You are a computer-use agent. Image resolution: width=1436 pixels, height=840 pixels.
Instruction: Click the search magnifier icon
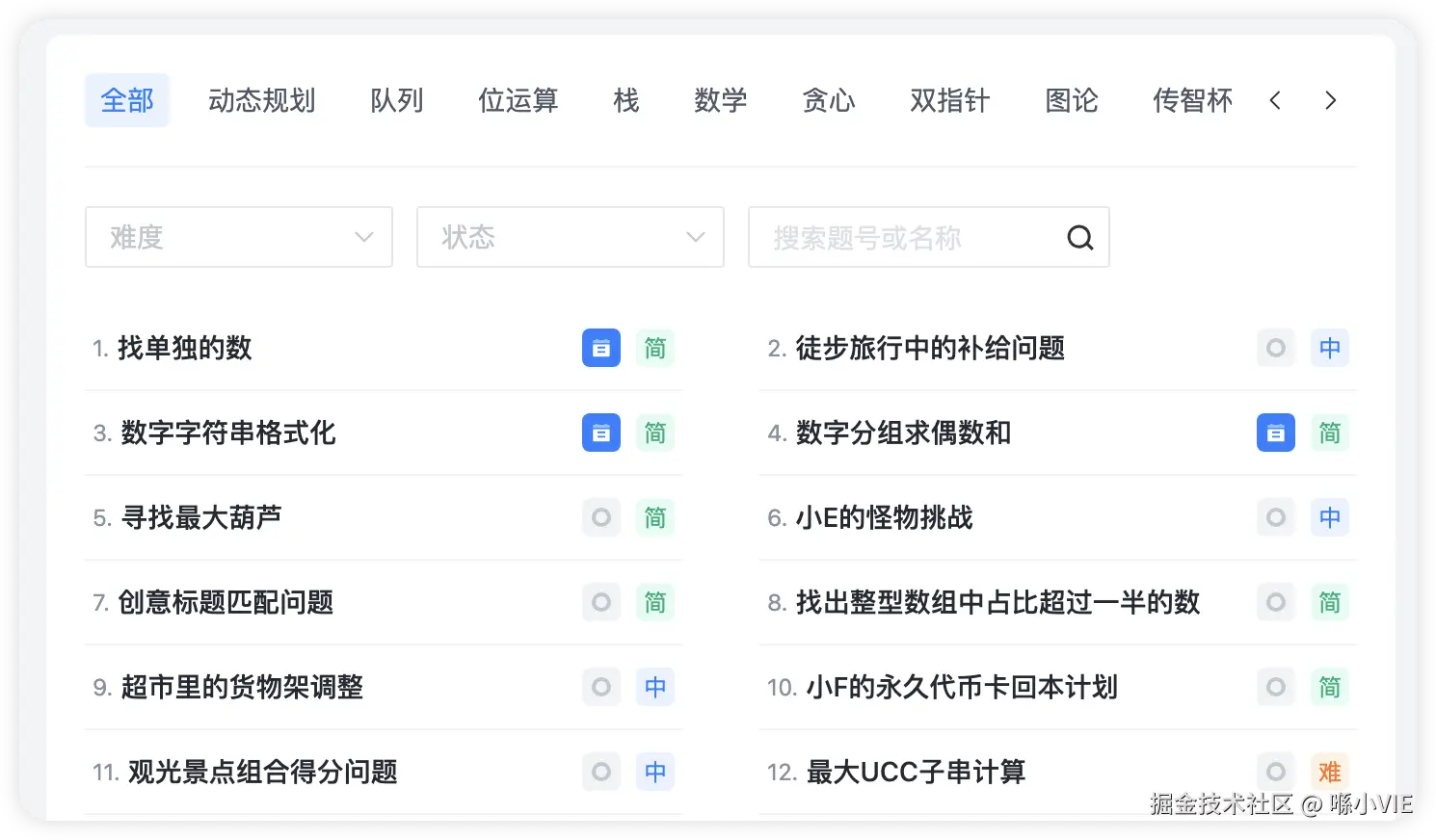coord(1078,237)
